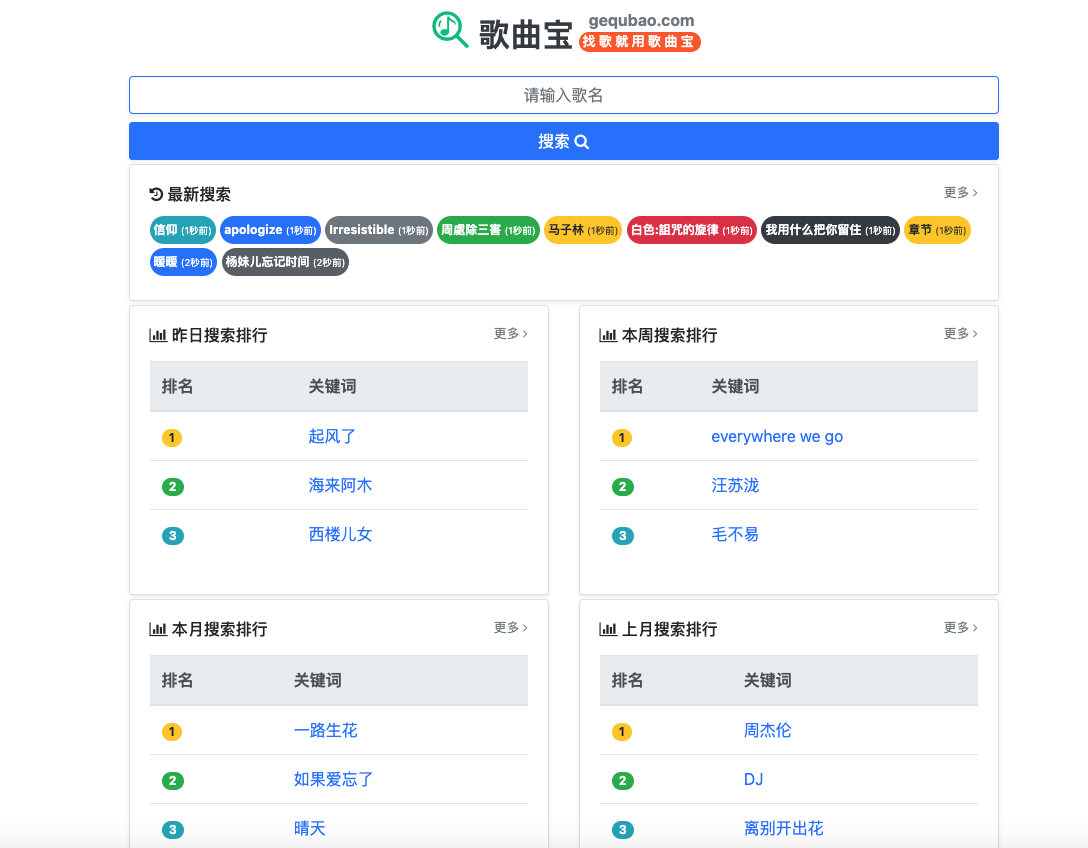Click the bar chart icon beside 本周搜索排行
1088x848 pixels.
tap(608, 335)
